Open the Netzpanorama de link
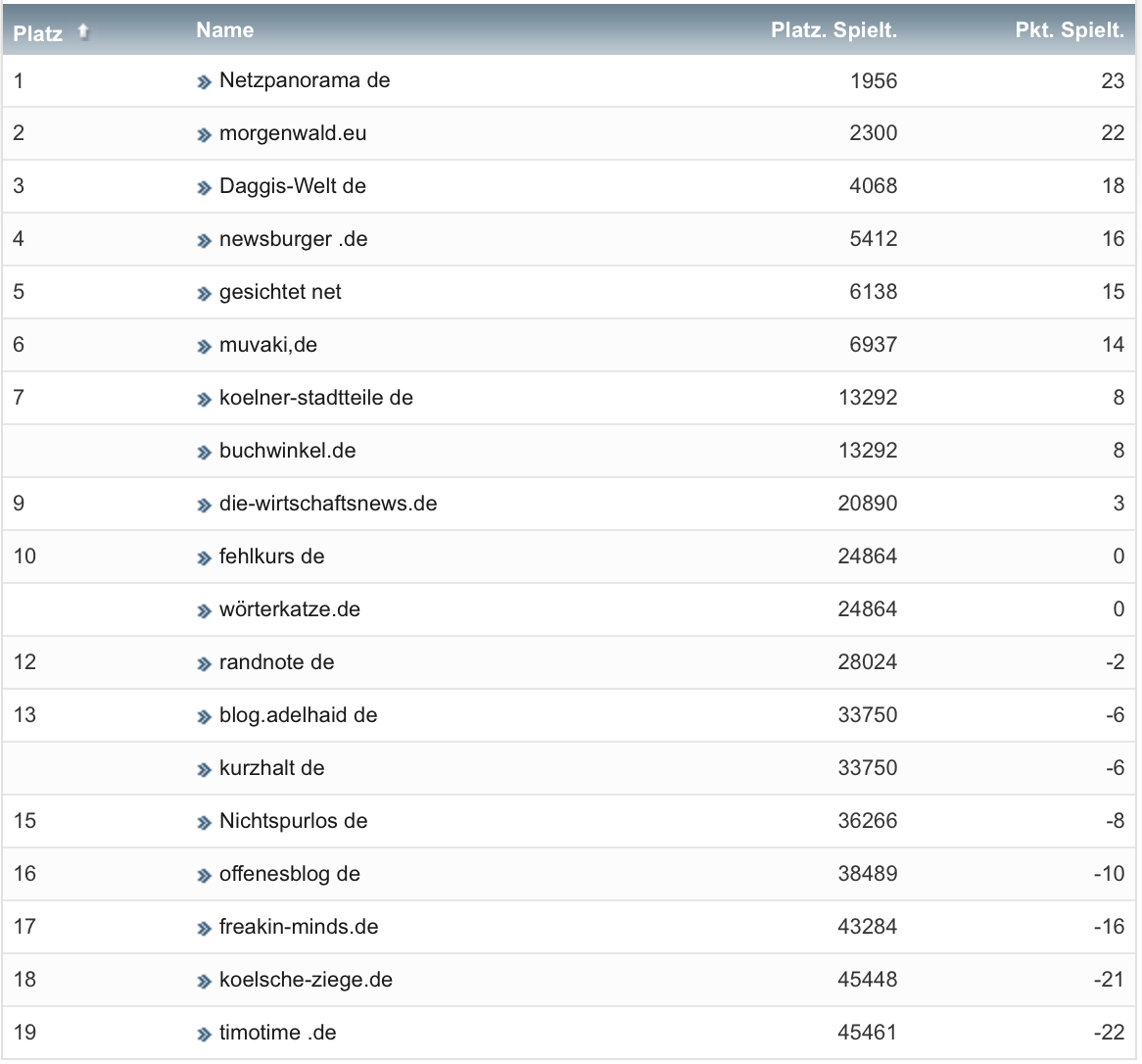This screenshot has width=1142, height=1064. (305, 80)
